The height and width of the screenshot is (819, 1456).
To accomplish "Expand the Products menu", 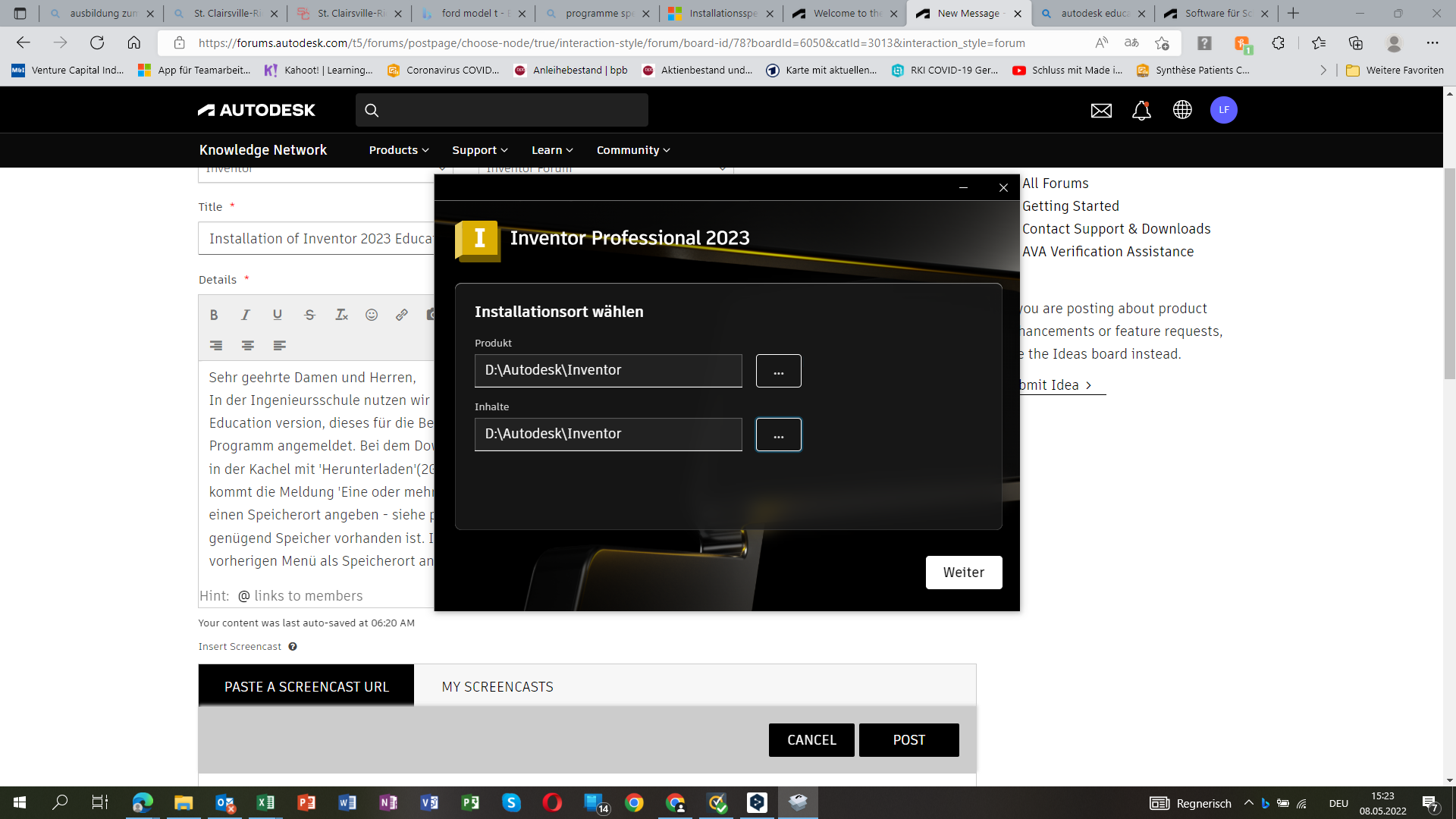I will (399, 150).
